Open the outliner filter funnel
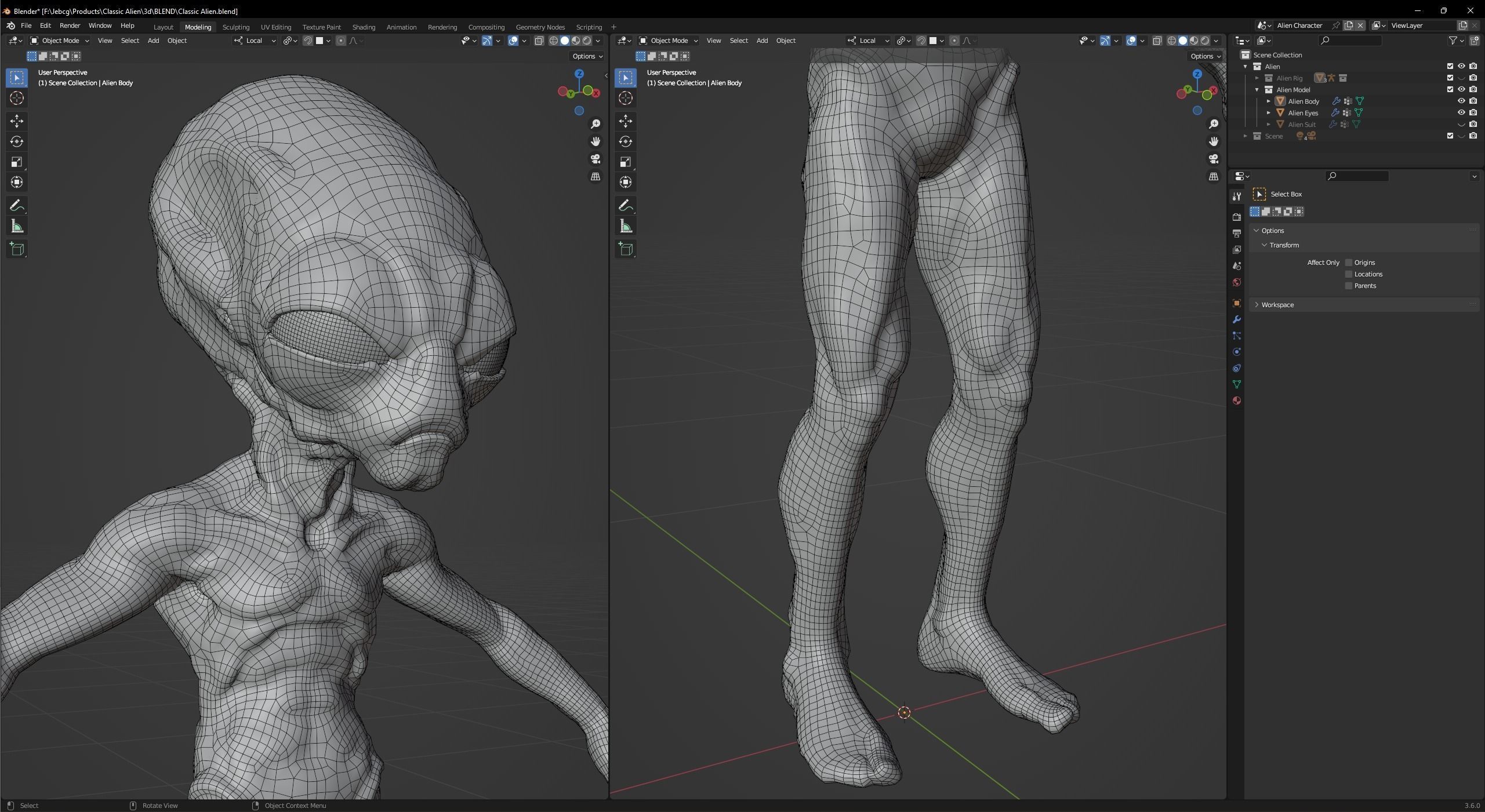 [x=1453, y=41]
